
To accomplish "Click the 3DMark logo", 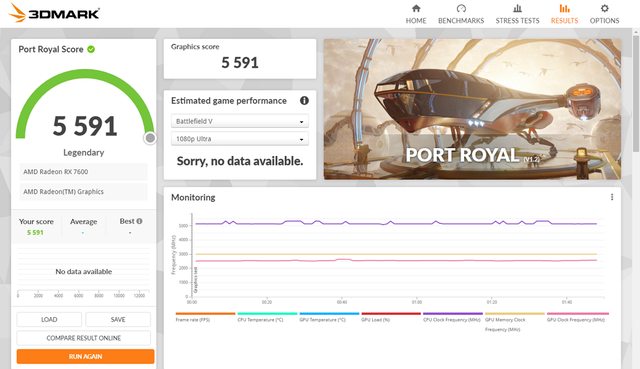I will tap(54, 13).
